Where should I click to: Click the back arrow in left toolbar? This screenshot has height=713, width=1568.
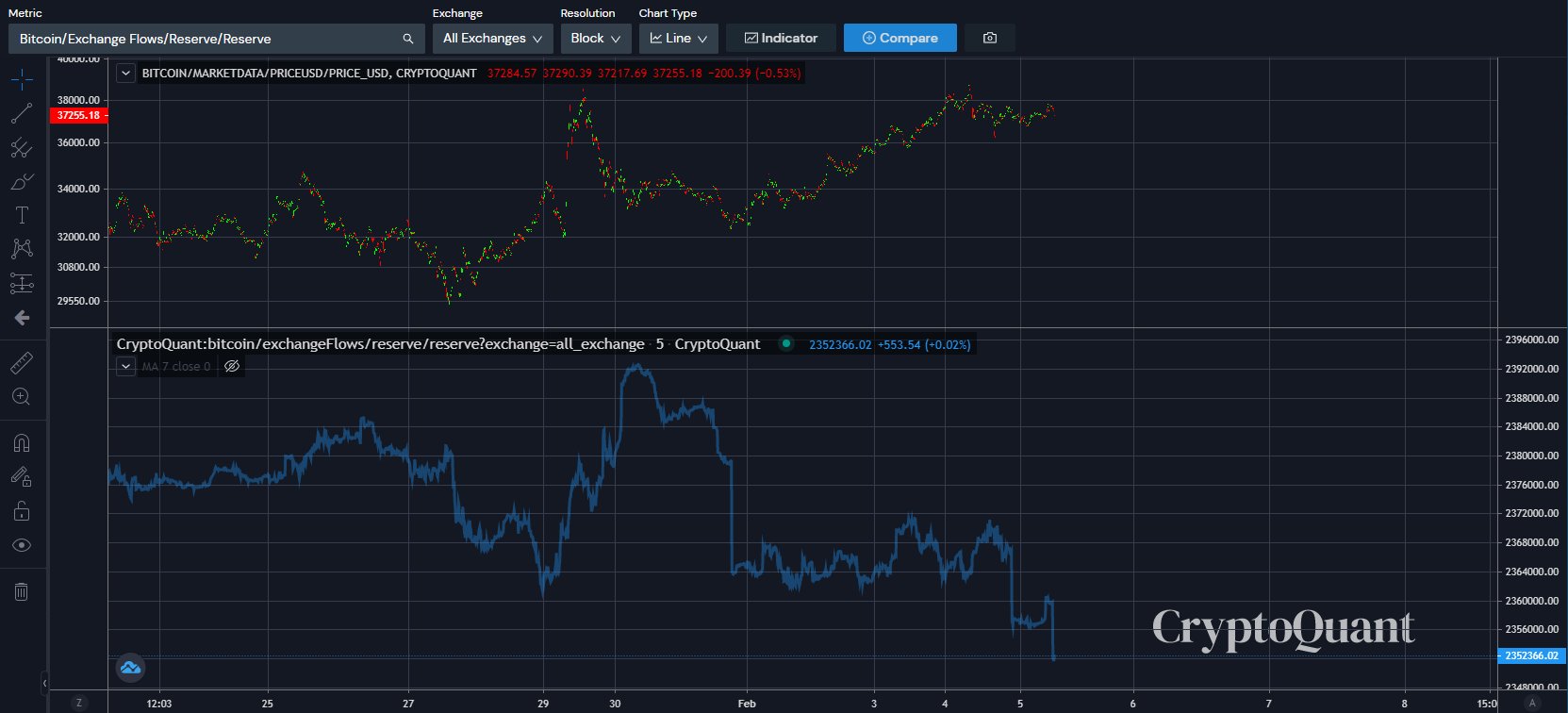pos(22,318)
